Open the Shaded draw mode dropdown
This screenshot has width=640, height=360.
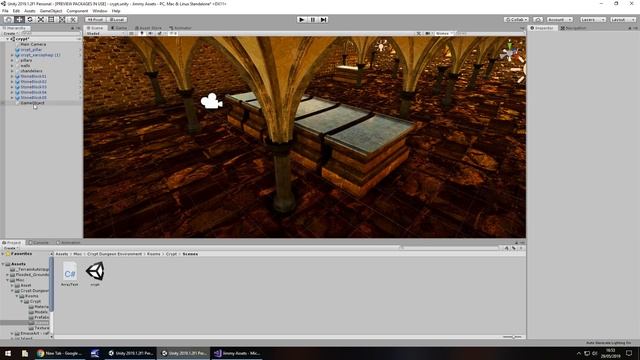pyautogui.click(x=106, y=33)
